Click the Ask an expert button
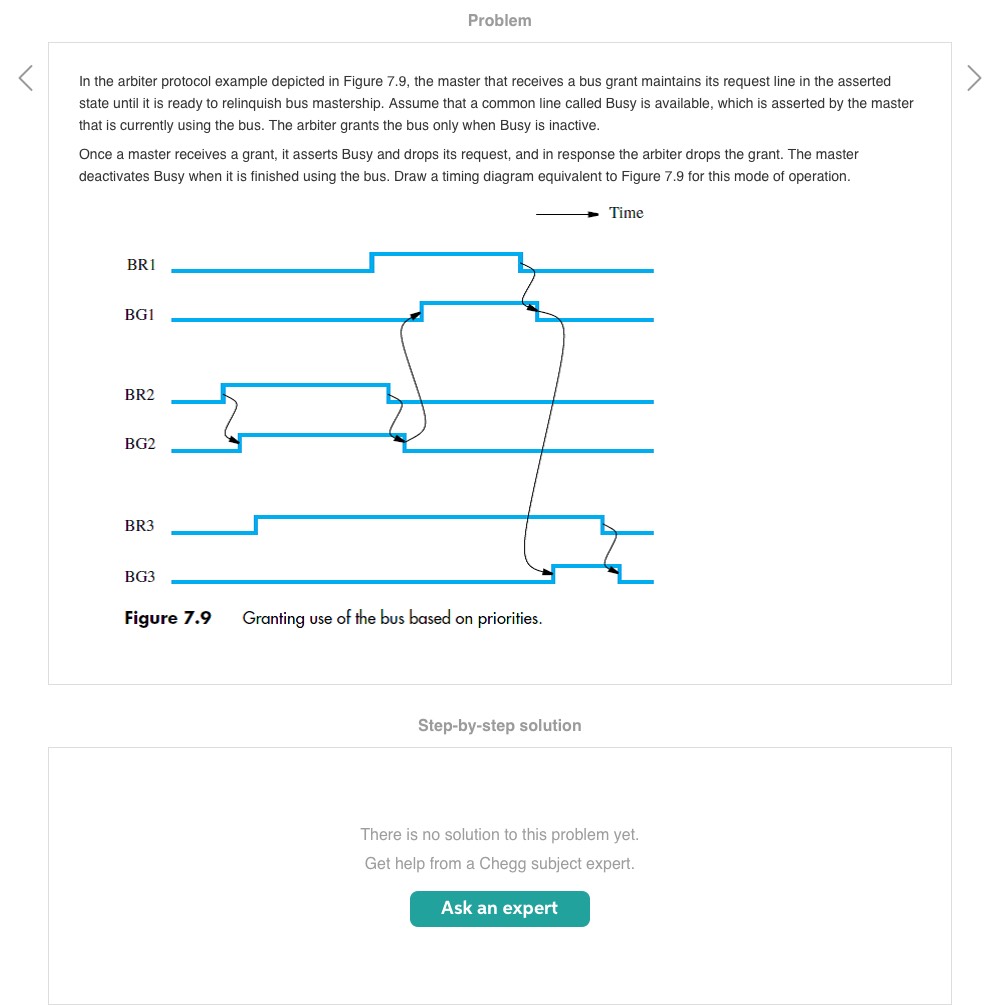 [500, 908]
